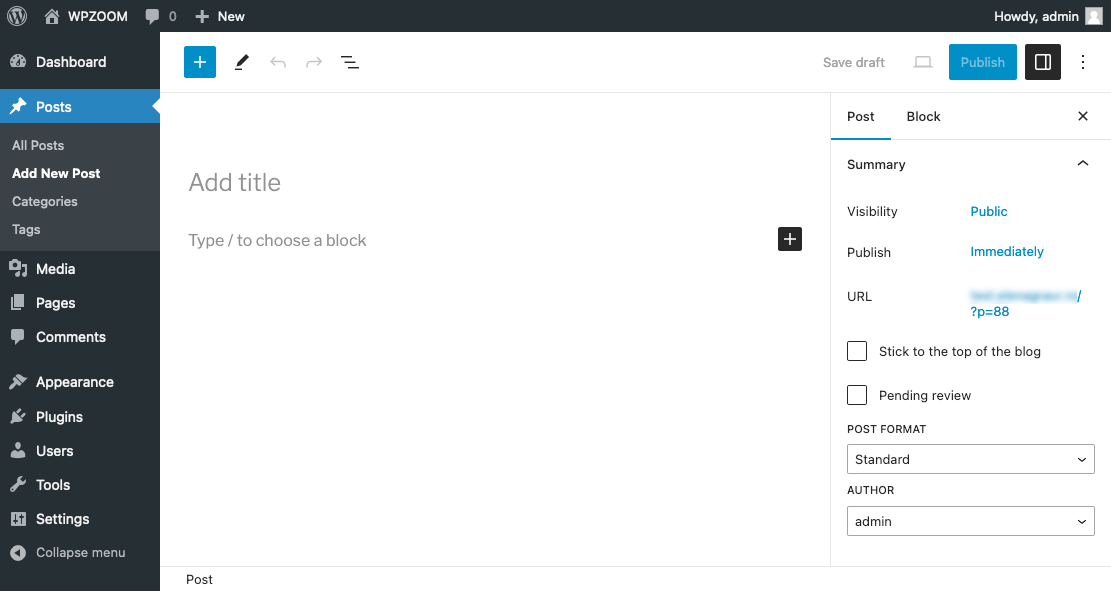This screenshot has height=591, width=1111.
Task: Click the WordPress logo in admin bar
Action: point(17,16)
